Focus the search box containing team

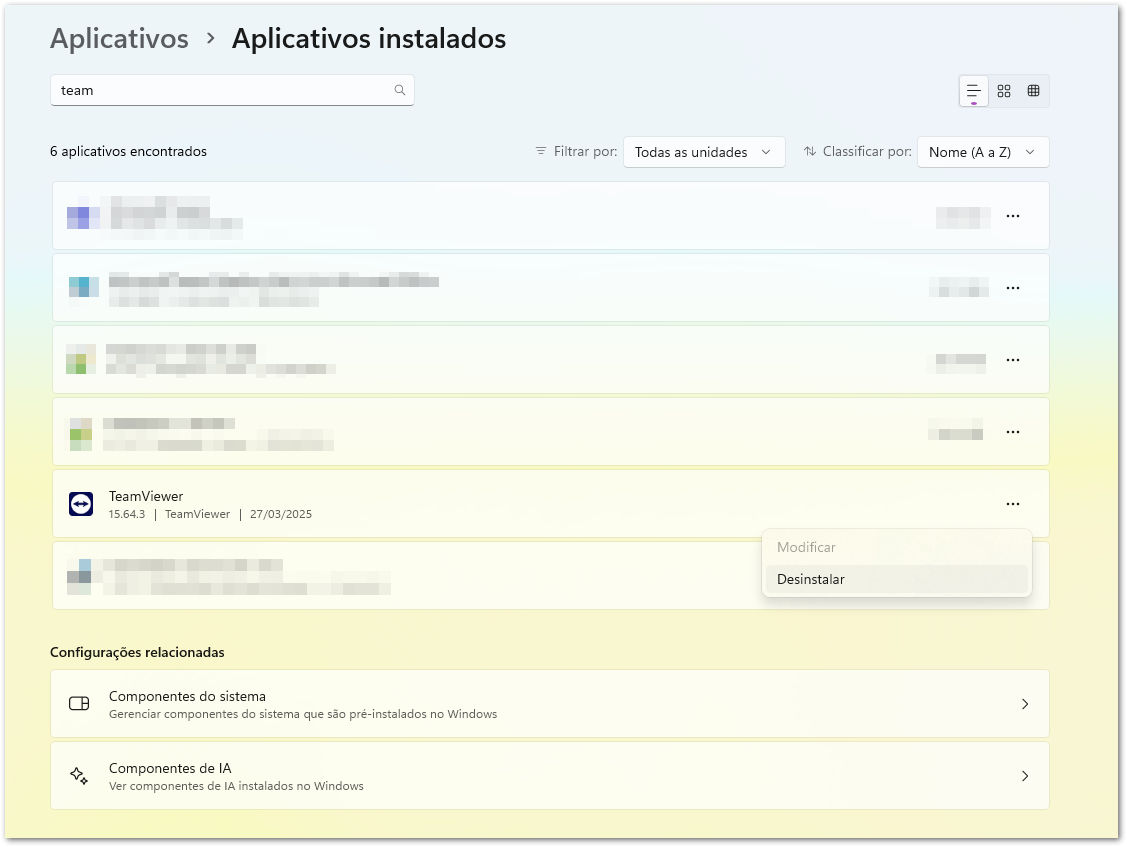(232, 90)
